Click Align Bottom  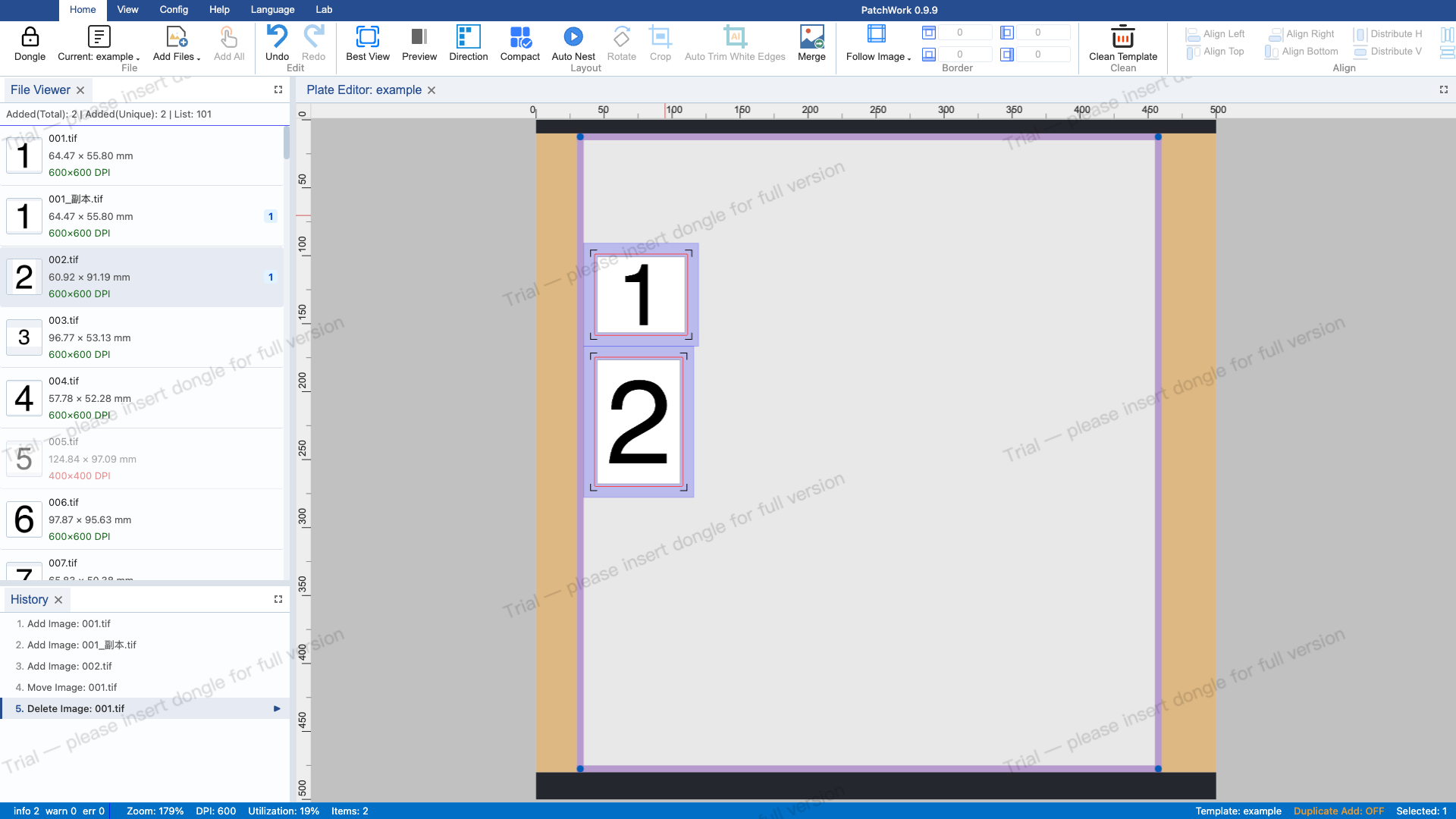pyautogui.click(x=1301, y=52)
